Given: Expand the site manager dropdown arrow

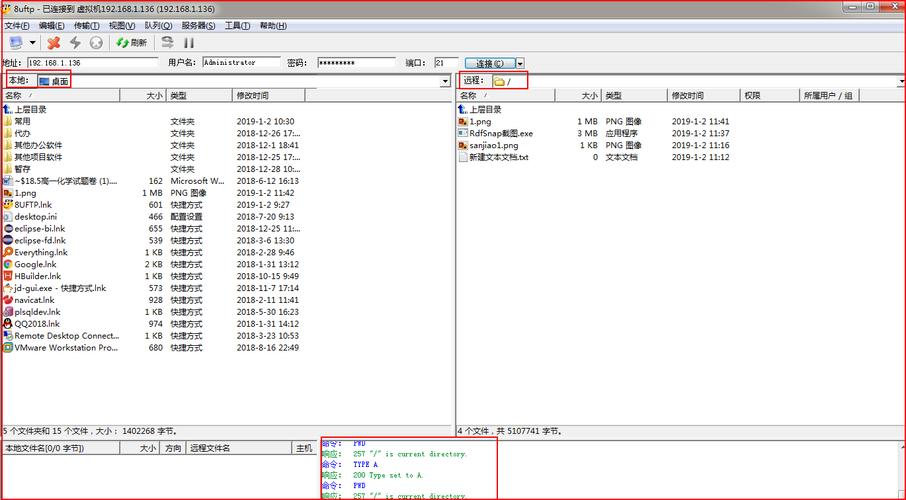Looking at the screenshot, I should click(32, 43).
